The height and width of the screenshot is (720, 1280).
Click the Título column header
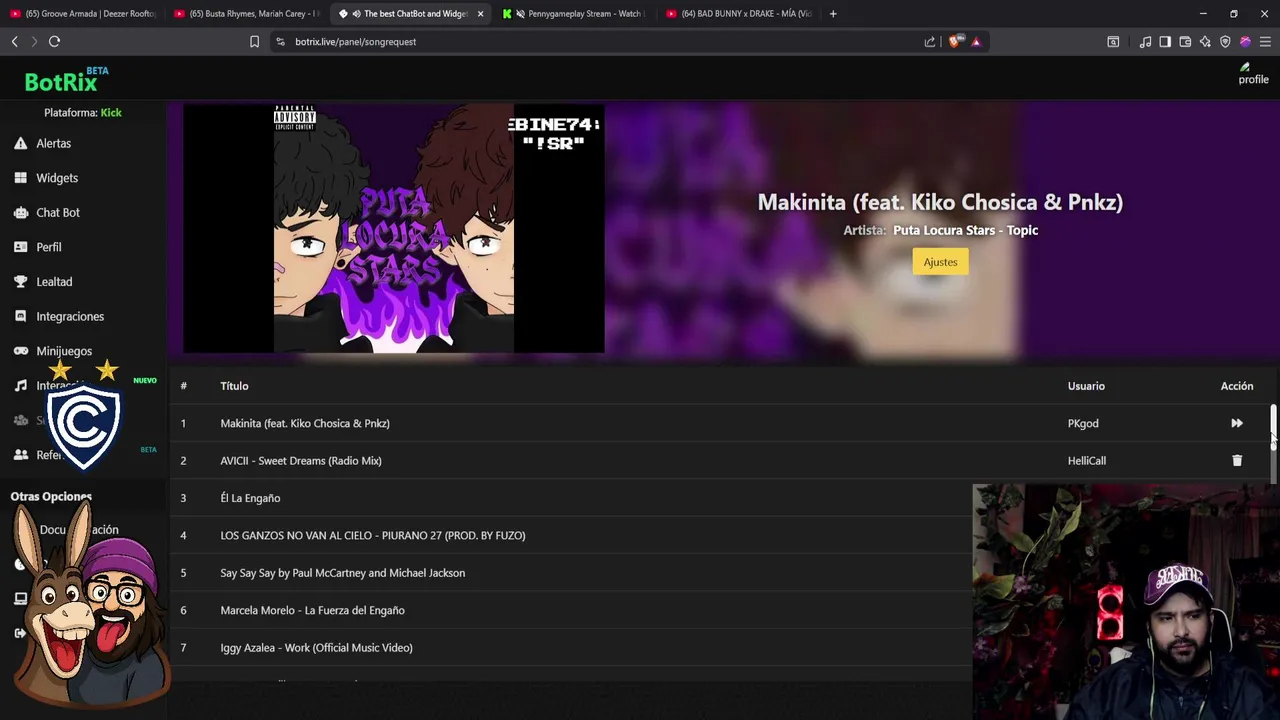tap(234, 386)
